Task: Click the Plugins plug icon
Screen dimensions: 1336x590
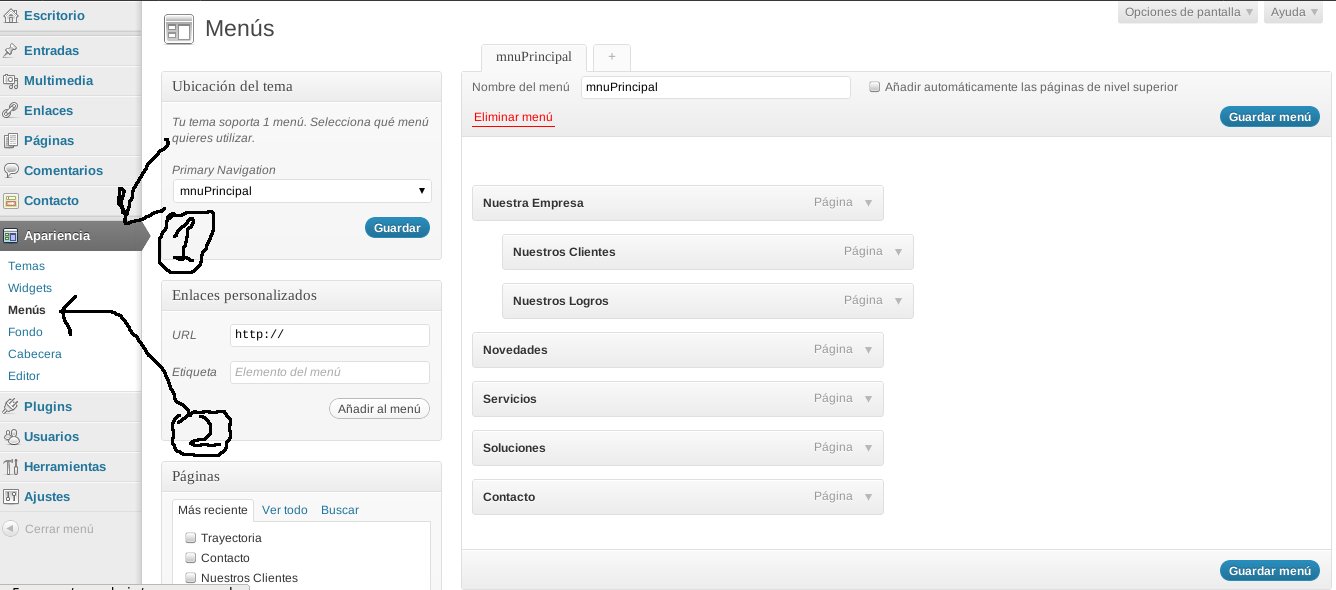Action: click(11, 407)
